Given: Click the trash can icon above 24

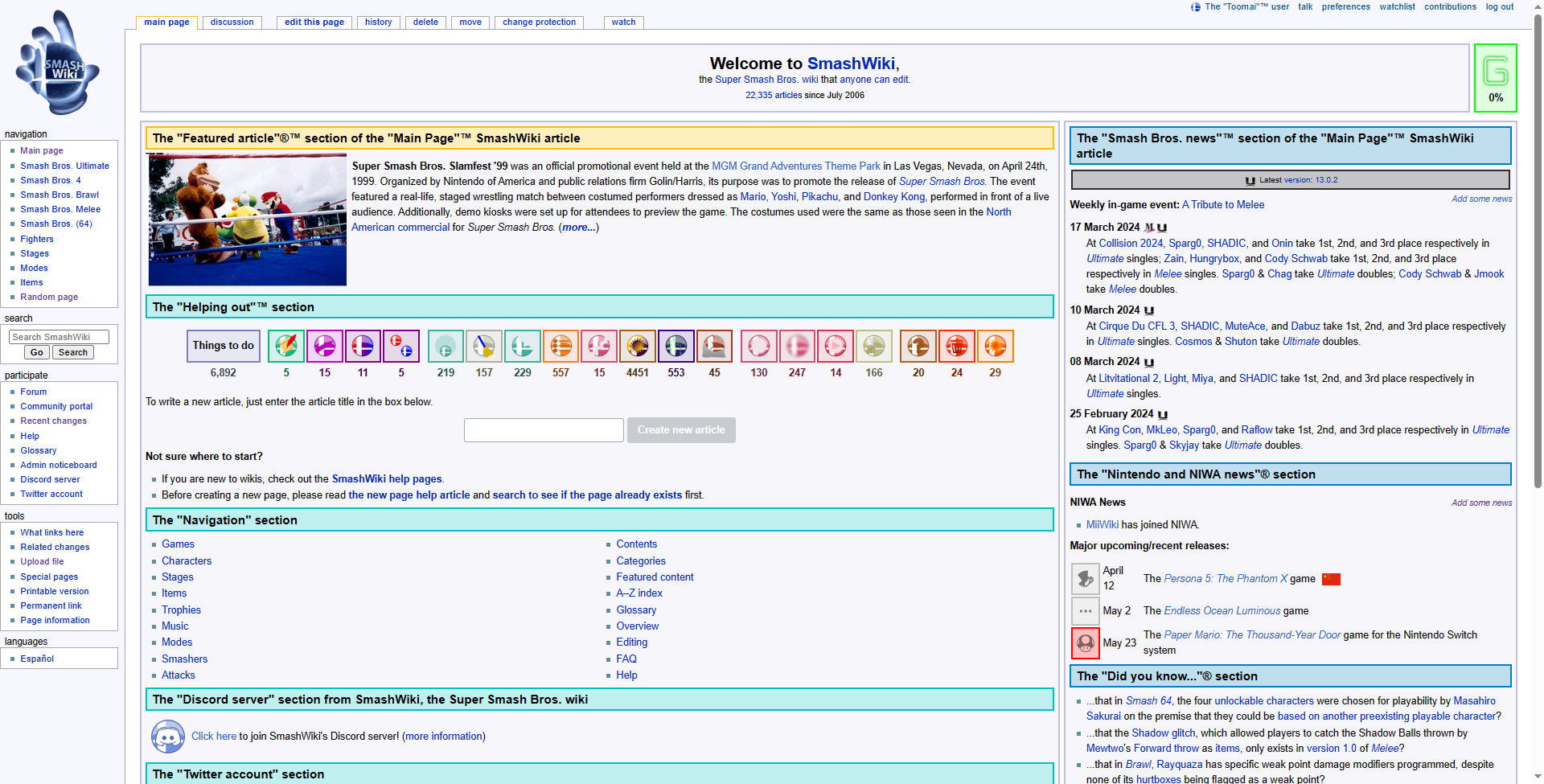Looking at the screenshot, I should (x=956, y=347).
